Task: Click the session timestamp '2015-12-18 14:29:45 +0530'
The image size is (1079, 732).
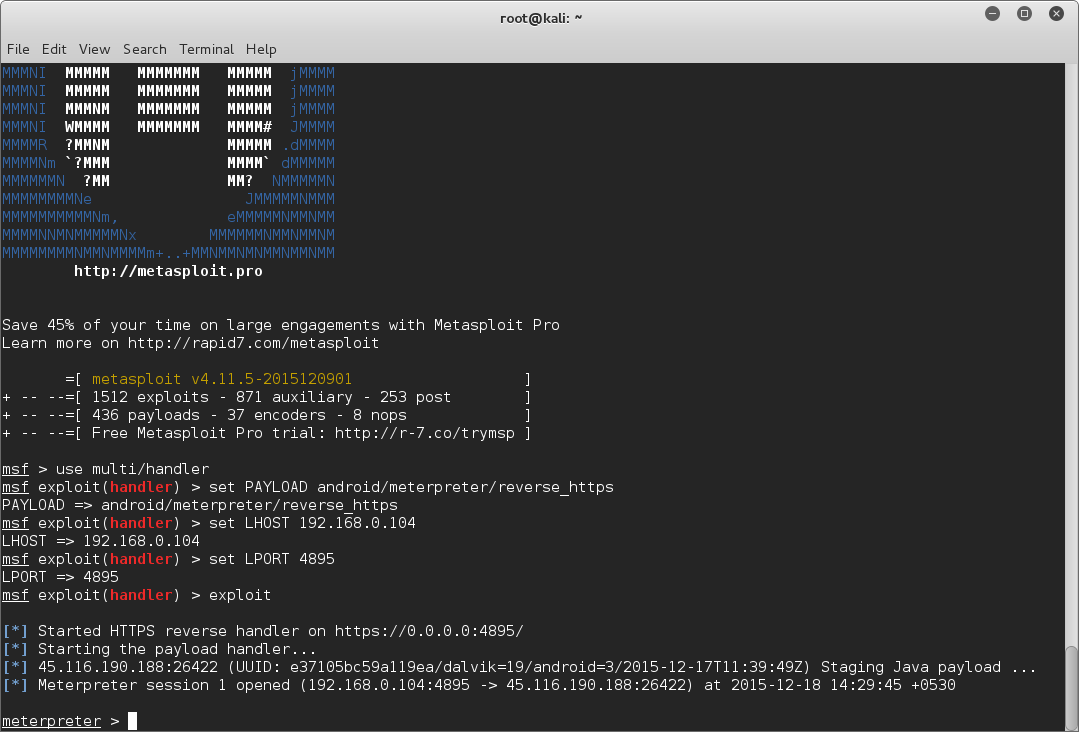Action: pos(843,685)
